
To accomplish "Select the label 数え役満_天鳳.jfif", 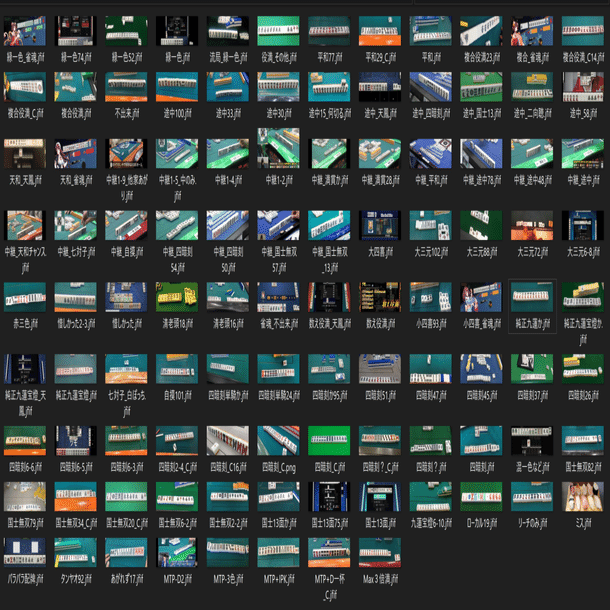I will (330, 324).
